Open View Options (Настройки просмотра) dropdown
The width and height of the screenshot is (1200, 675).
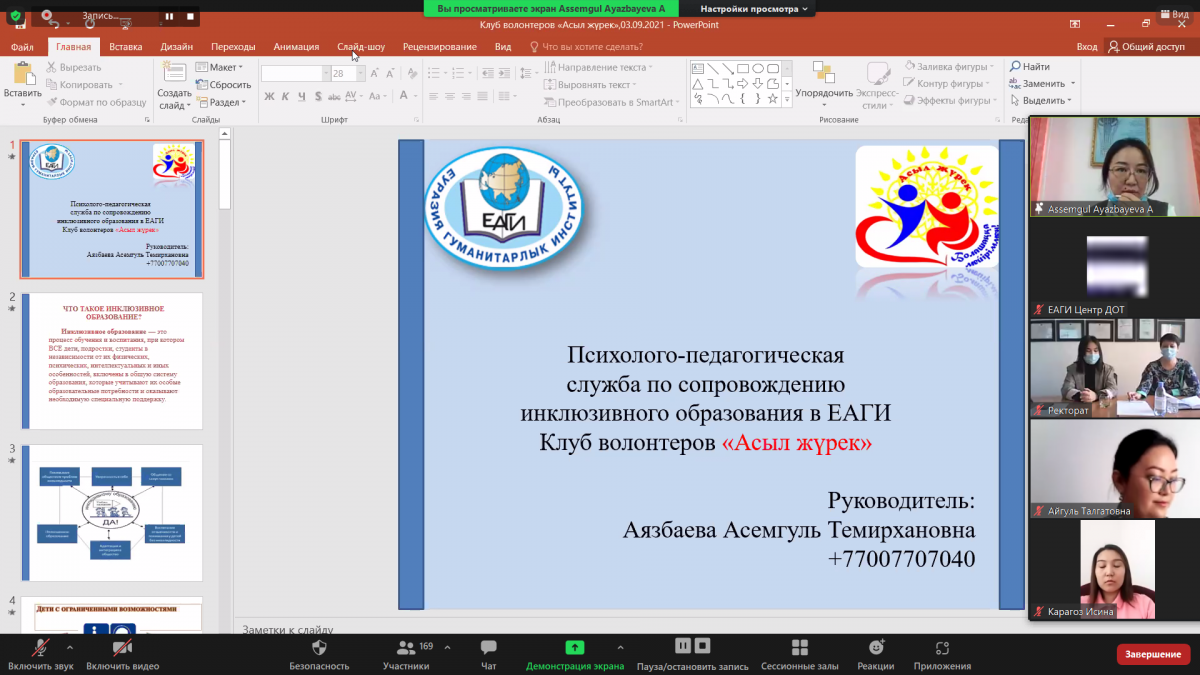pos(753,8)
